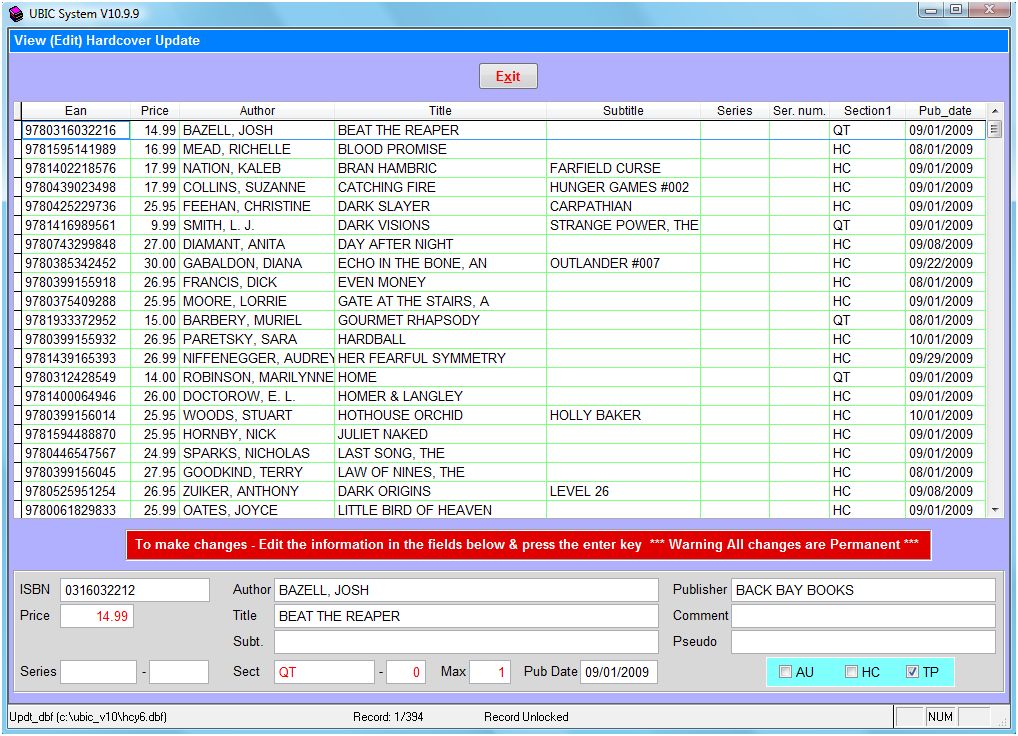Click the second Series number field

[x=179, y=672]
